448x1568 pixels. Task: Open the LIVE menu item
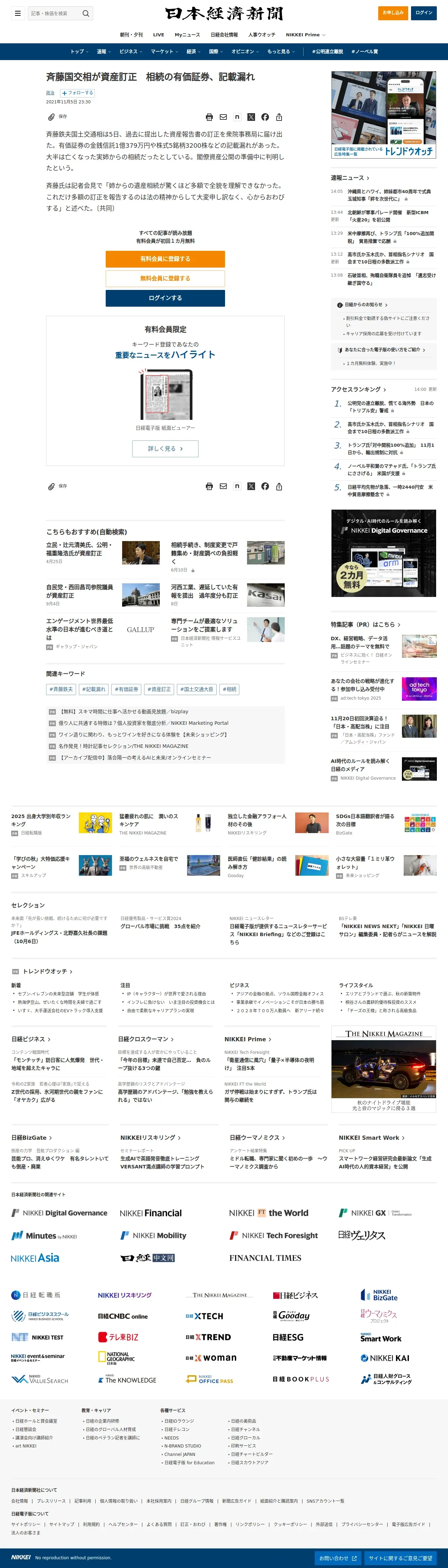tap(159, 35)
